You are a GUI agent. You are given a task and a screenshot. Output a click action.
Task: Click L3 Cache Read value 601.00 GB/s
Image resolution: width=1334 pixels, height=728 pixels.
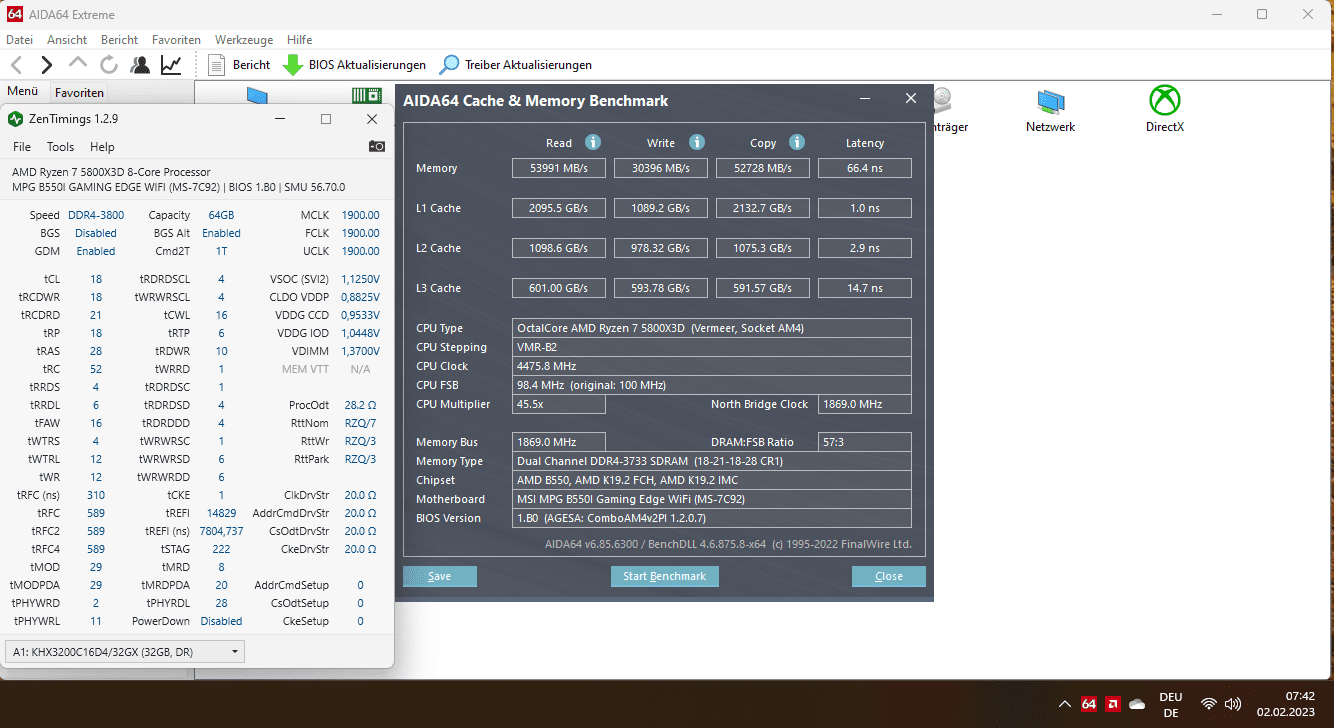click(x=559, y=288)
